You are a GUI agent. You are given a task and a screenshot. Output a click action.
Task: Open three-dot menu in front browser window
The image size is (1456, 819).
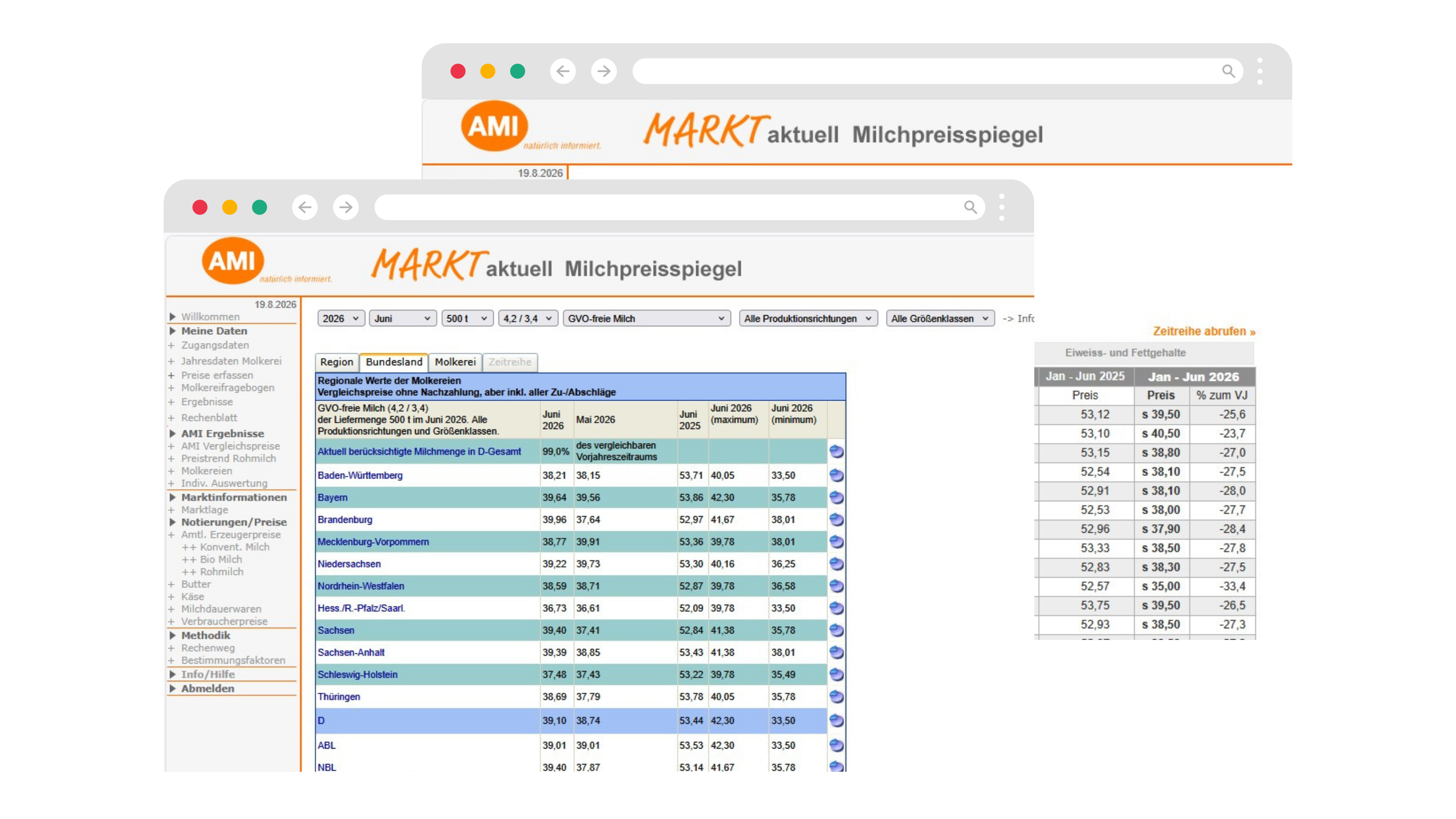click(x=1002, y=207)
